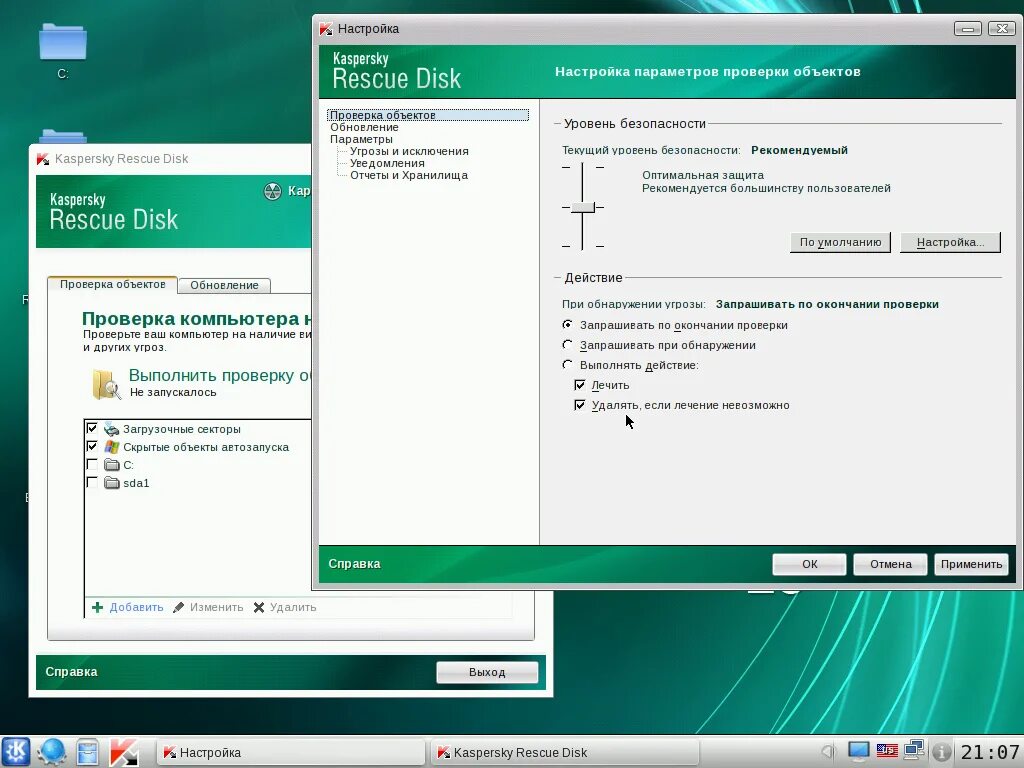This screenshot has width=1024, height=768.
Task: Click the C: folder icon in scan list
Action: coord(112,464)
